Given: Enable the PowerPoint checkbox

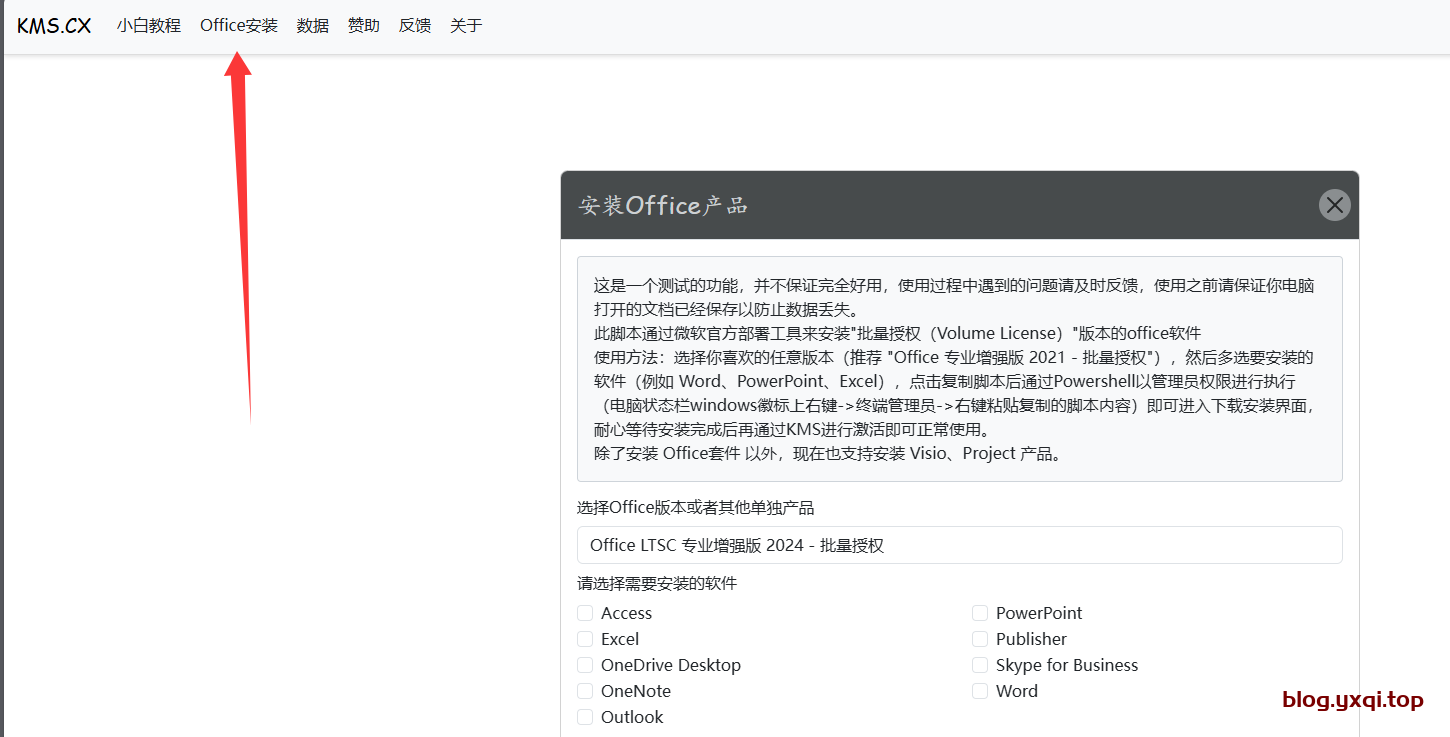Looking at the screenshot, I should (980, 613).
